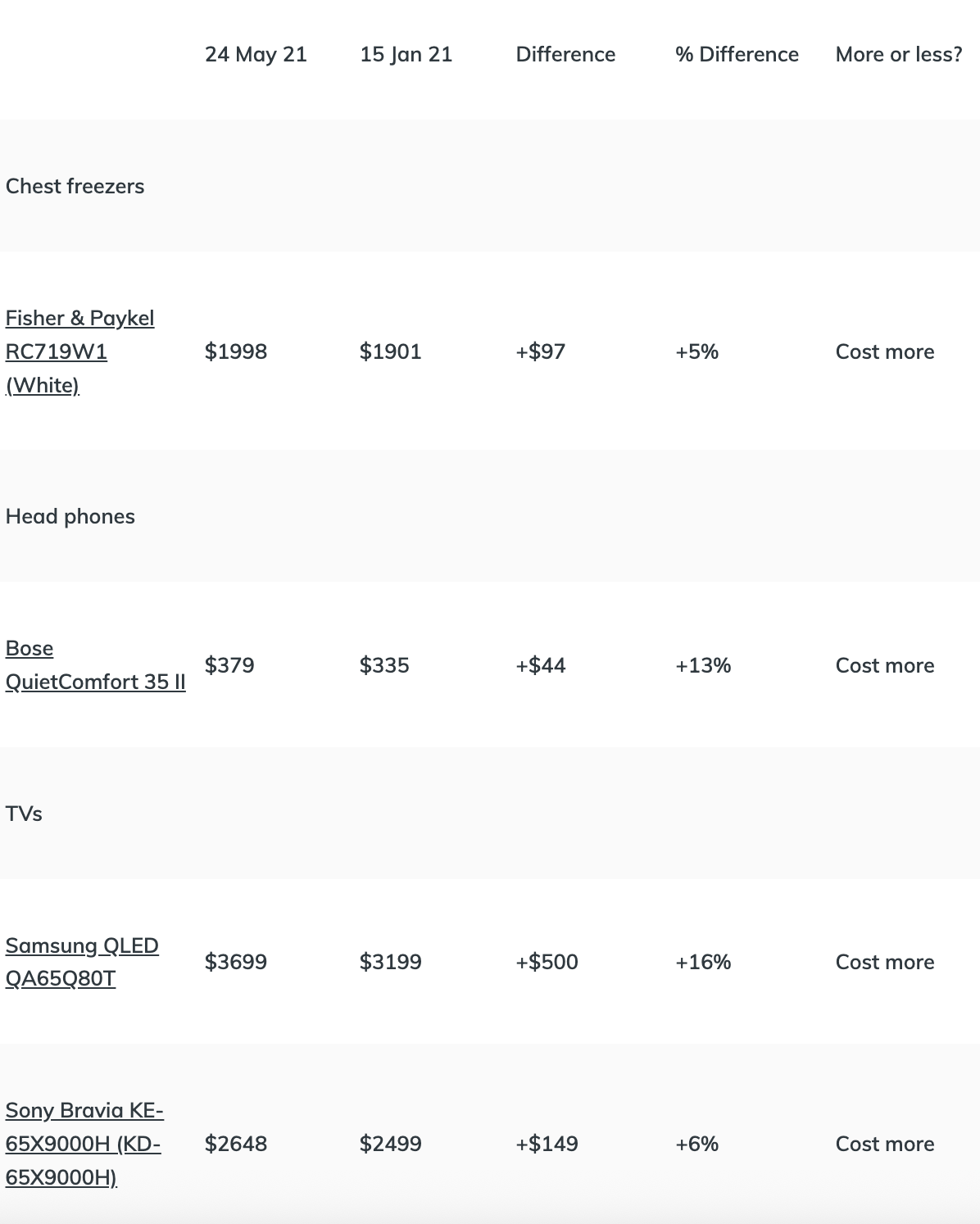Open the Fisher & Paykel RC719W1 link
This screenshot has width=980, height=1224.
[x=79, y=351]
